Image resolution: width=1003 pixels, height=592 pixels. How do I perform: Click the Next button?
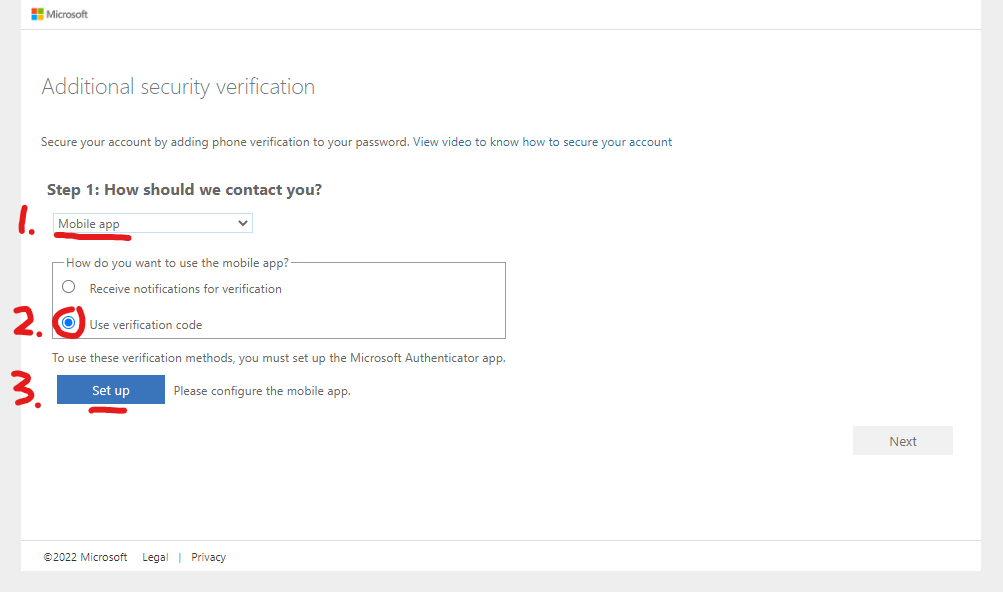pos(903,441)
